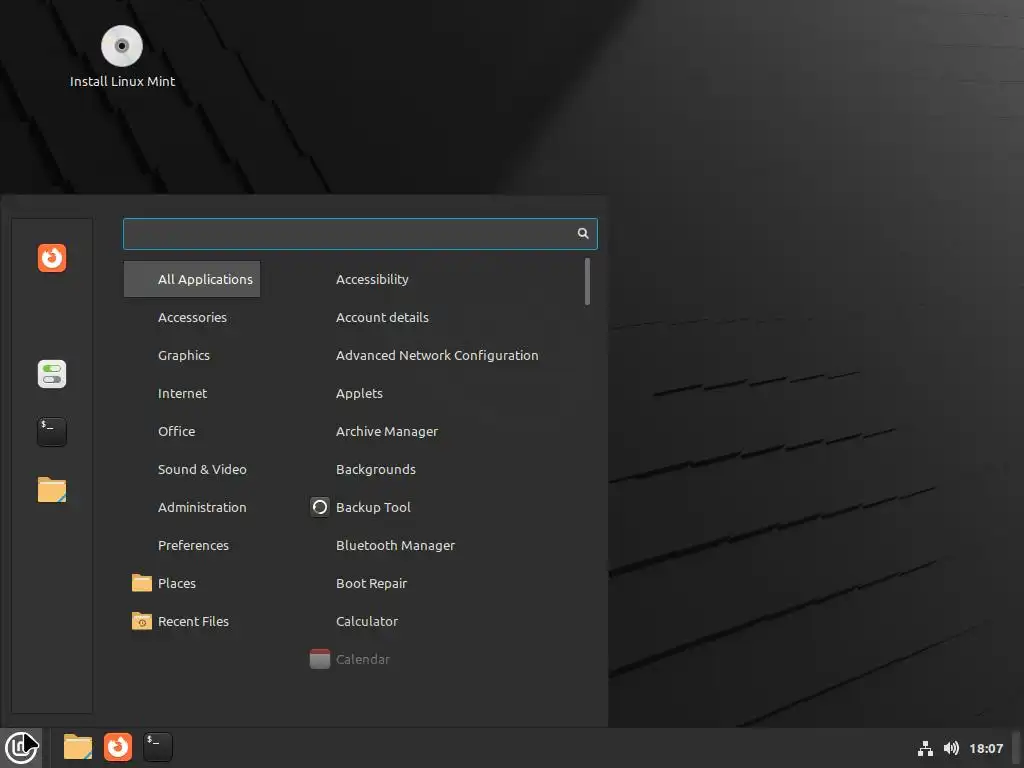The image size is (1024, 768).
Task: Select the Accessories category
Action: pyautogui.click(x=192, y=317)
